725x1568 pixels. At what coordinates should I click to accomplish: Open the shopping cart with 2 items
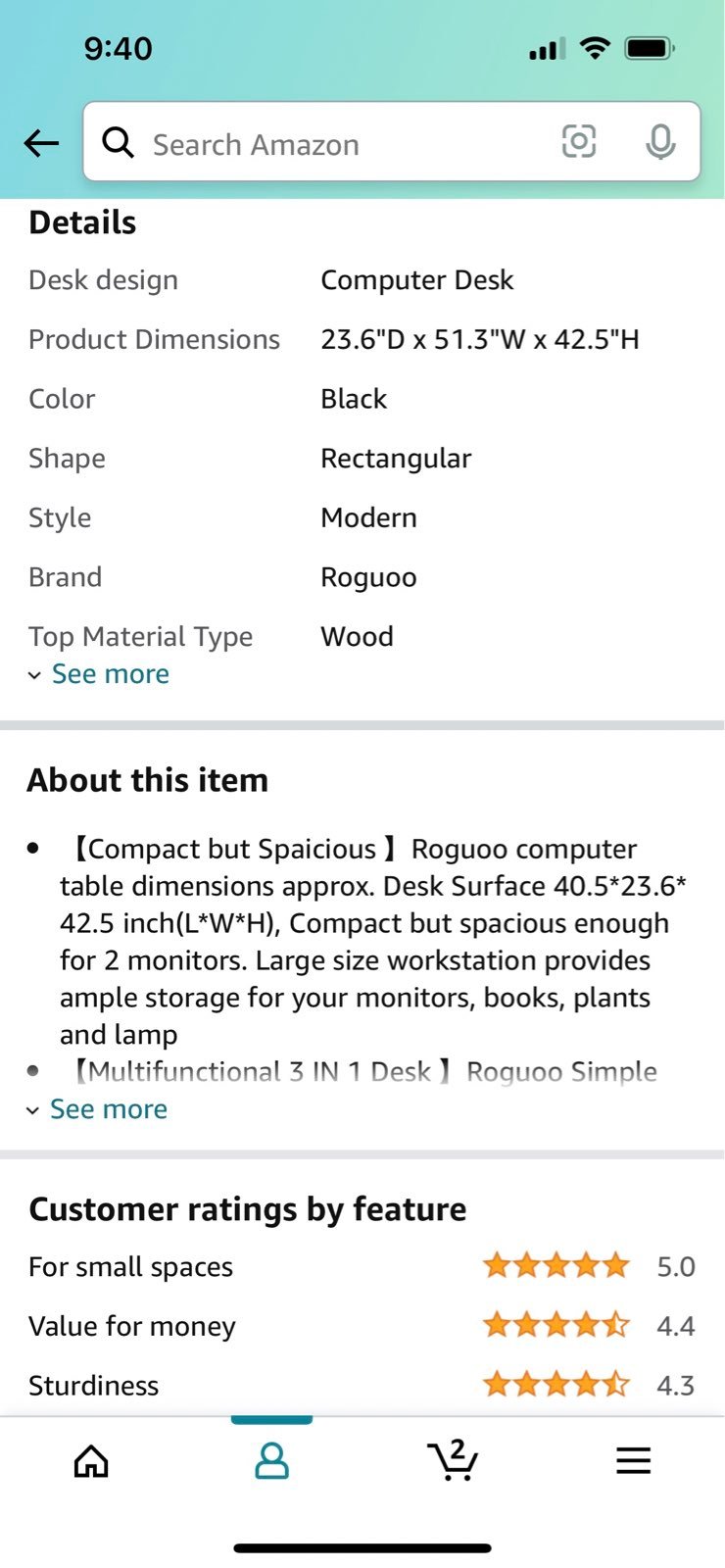click(x=453, y=1460)
